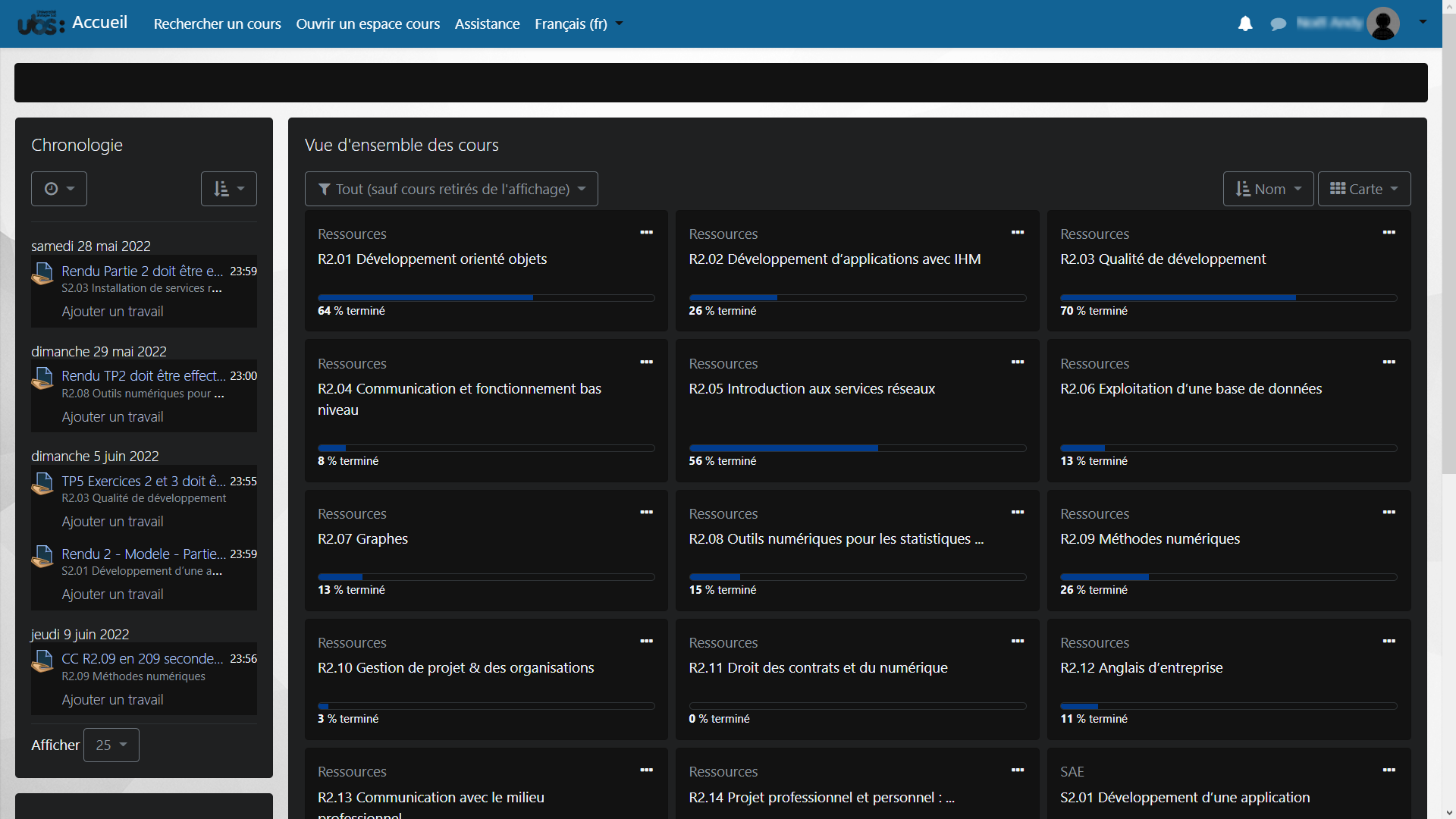Open course R2.07 Graphes
Viewport: 1456px width, 819px height.
tap(362, 539)
